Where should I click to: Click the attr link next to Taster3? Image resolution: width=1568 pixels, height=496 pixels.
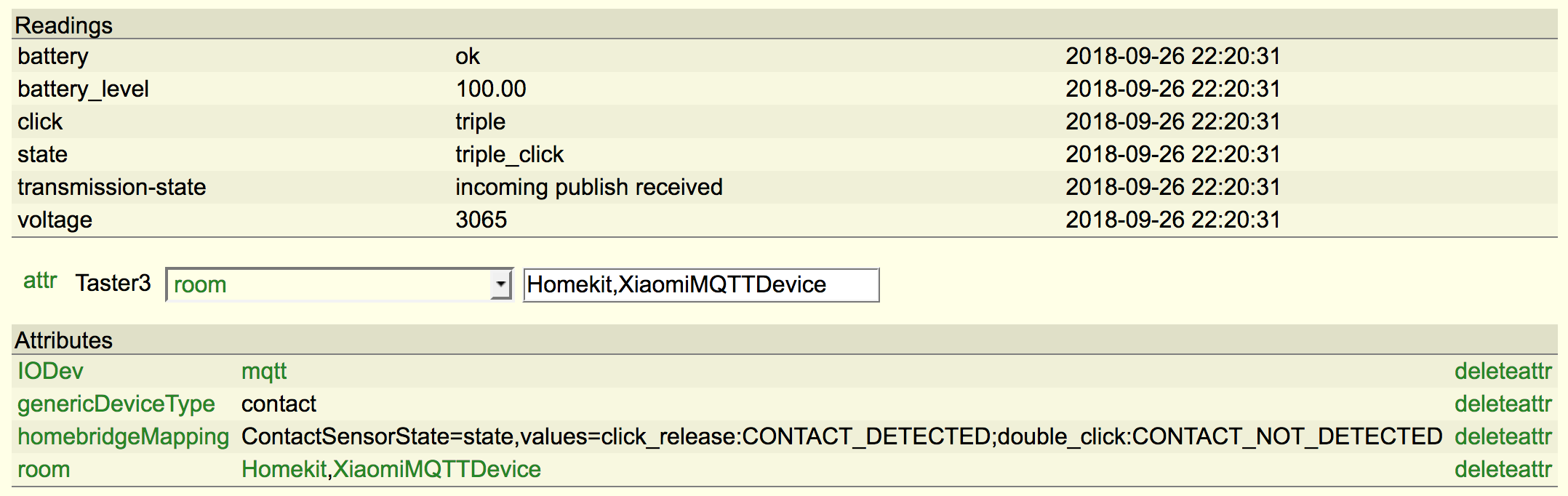tap(40, 281)
